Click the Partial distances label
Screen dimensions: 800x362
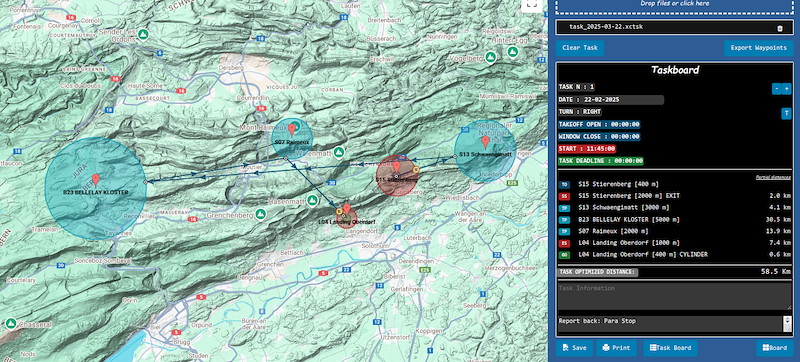pyautogui.click(x=773, y=177)
